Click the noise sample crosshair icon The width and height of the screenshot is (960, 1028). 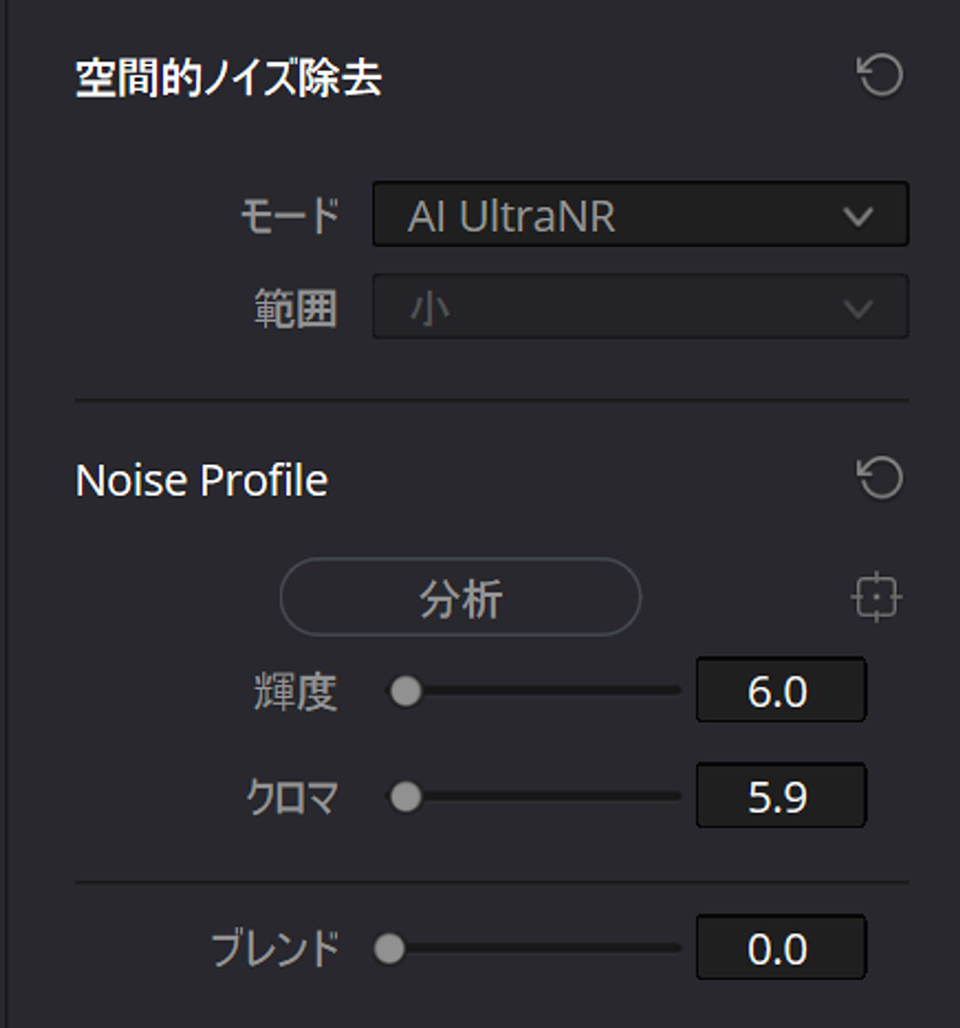pyautogui.click(x=876, y=598)
